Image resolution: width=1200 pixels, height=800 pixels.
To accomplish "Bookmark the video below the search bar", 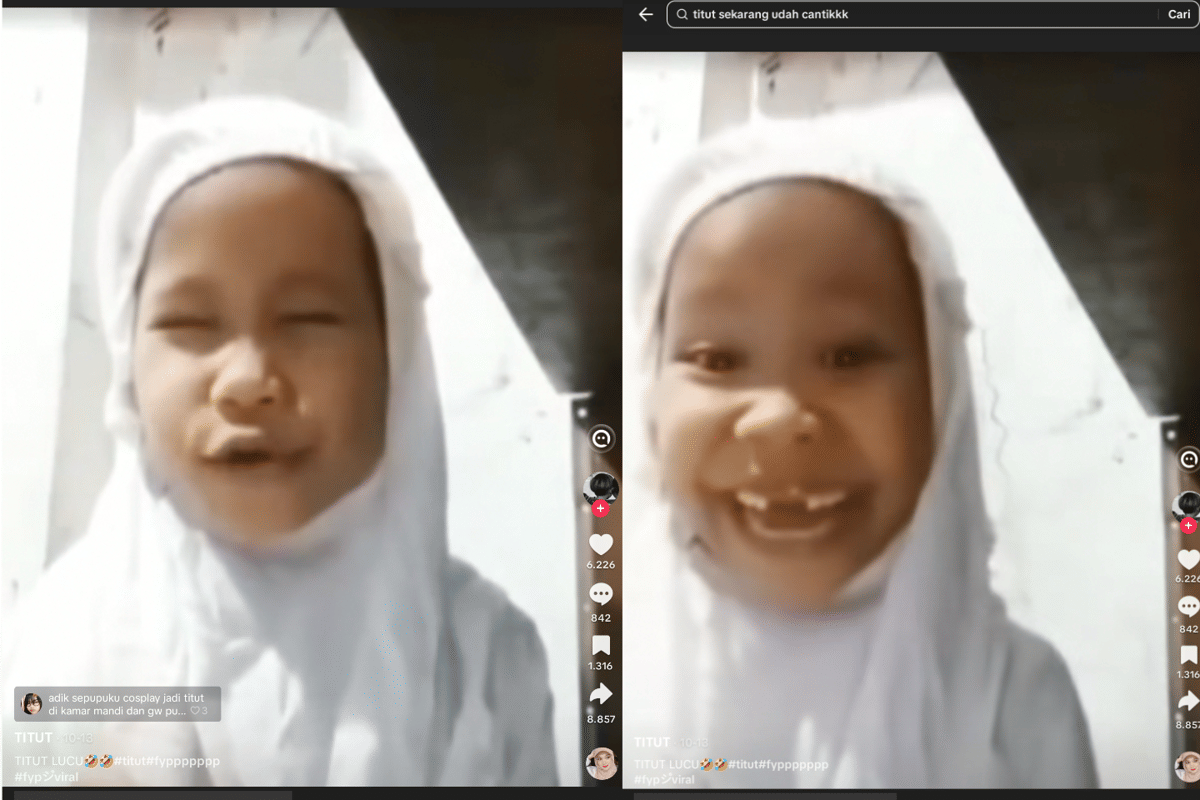I will [x=1188, y=655].
